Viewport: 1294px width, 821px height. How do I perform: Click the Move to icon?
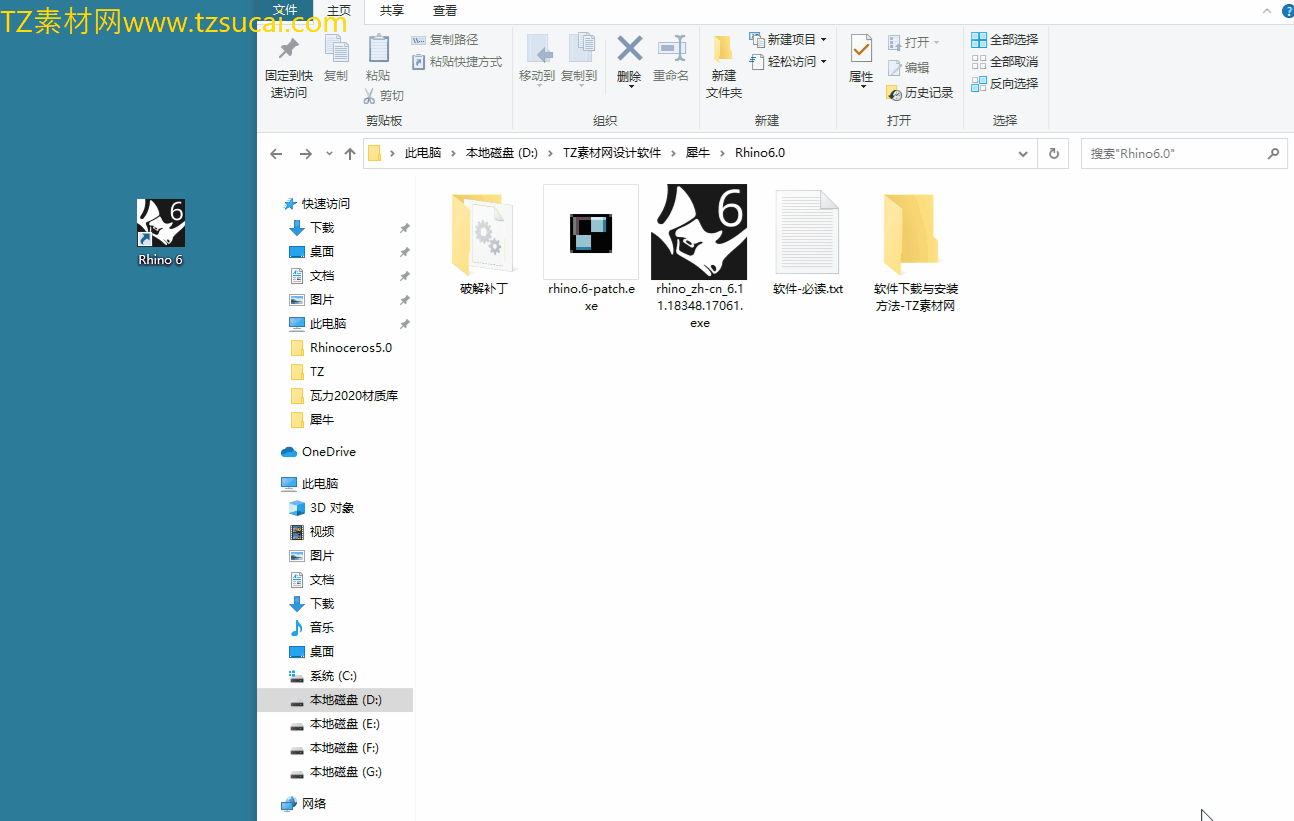tap(538, 49)
